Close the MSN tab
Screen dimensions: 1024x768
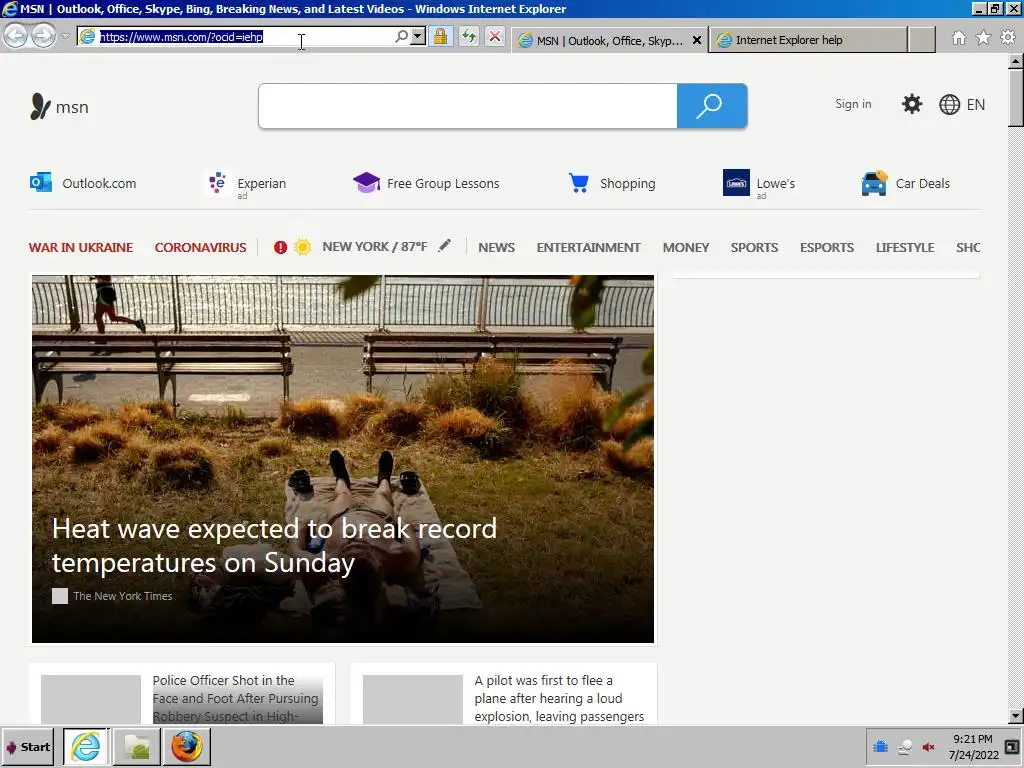pos(697,40)
